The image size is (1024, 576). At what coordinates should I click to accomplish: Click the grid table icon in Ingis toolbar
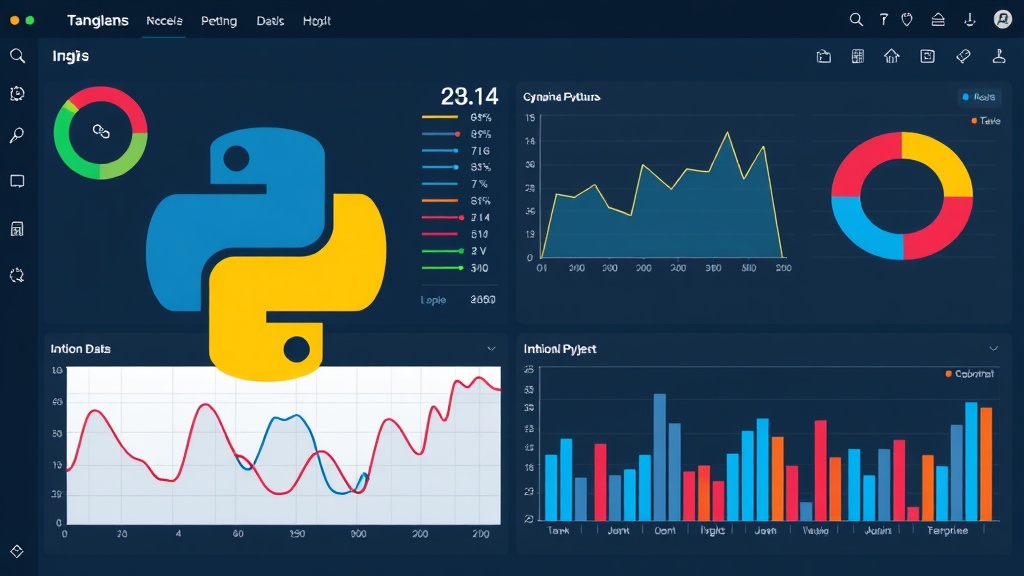pos(858,57)
